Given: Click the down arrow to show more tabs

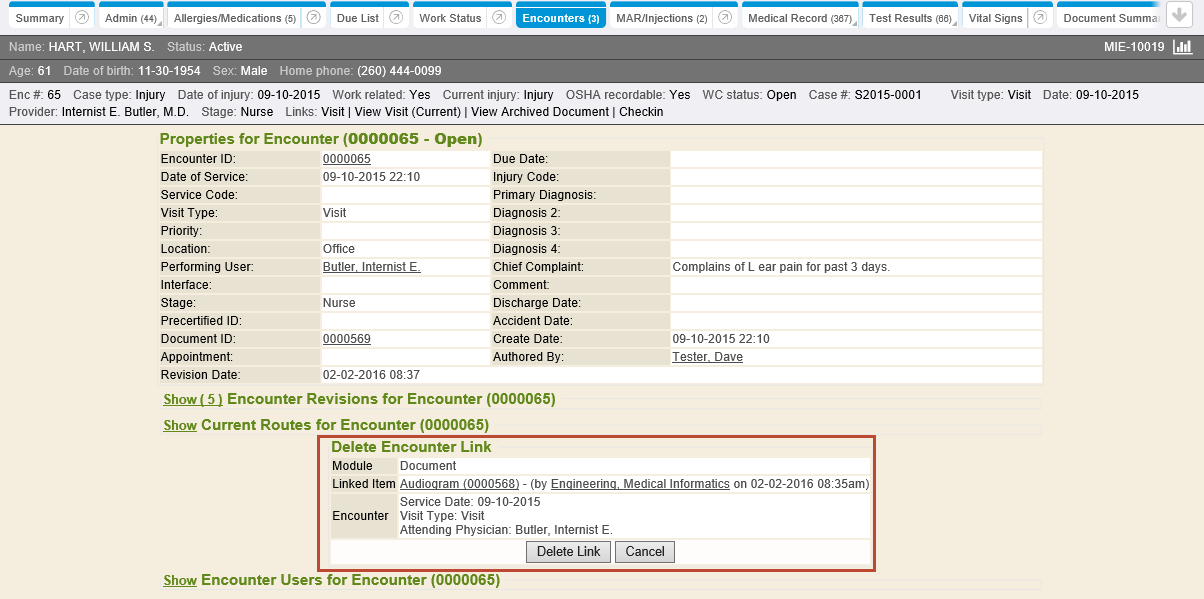Looking at the screenshot, I should (1179, 16).
